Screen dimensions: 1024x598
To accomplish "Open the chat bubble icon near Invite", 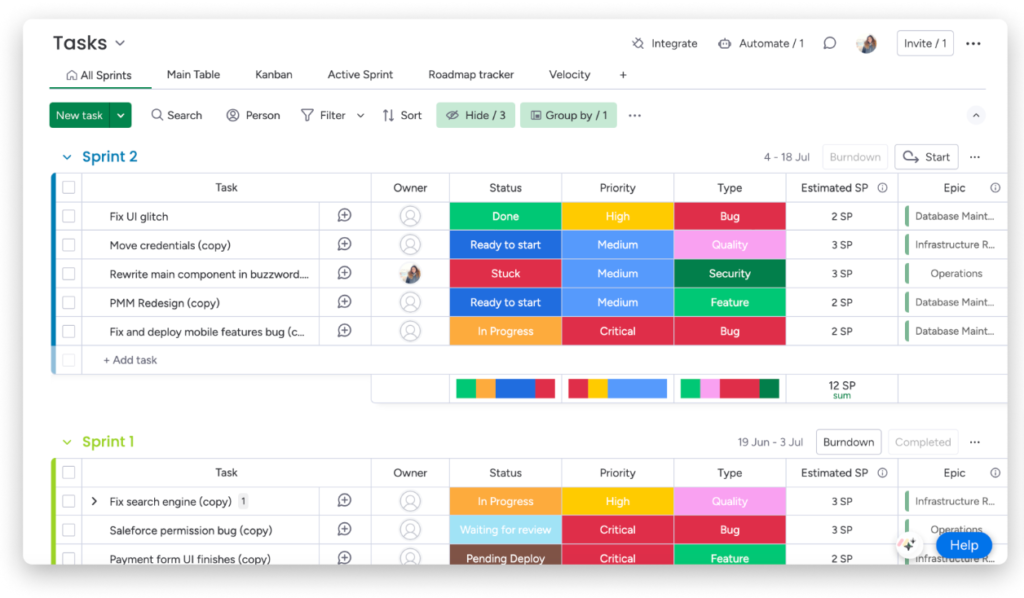I will point(828,43).
